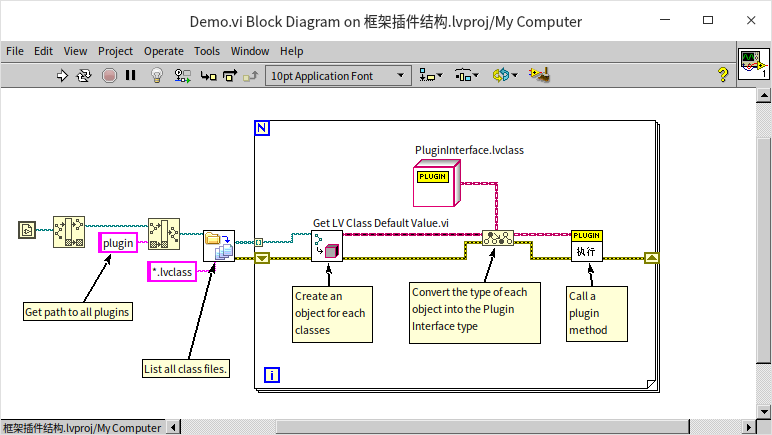Expand the Distribute Objects dropdown
772x435 pixels.
466,75
